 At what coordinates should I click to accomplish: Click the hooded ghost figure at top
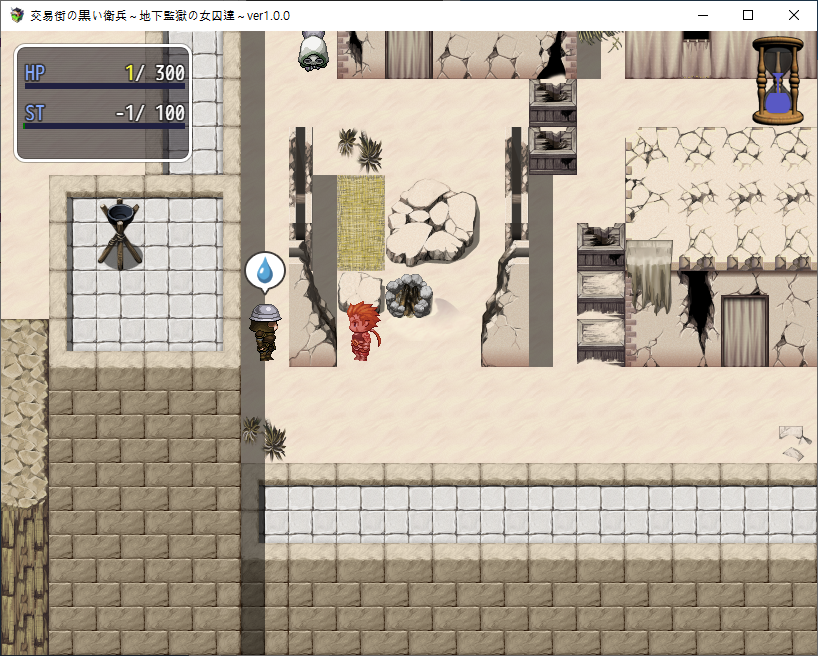(312, 51)
